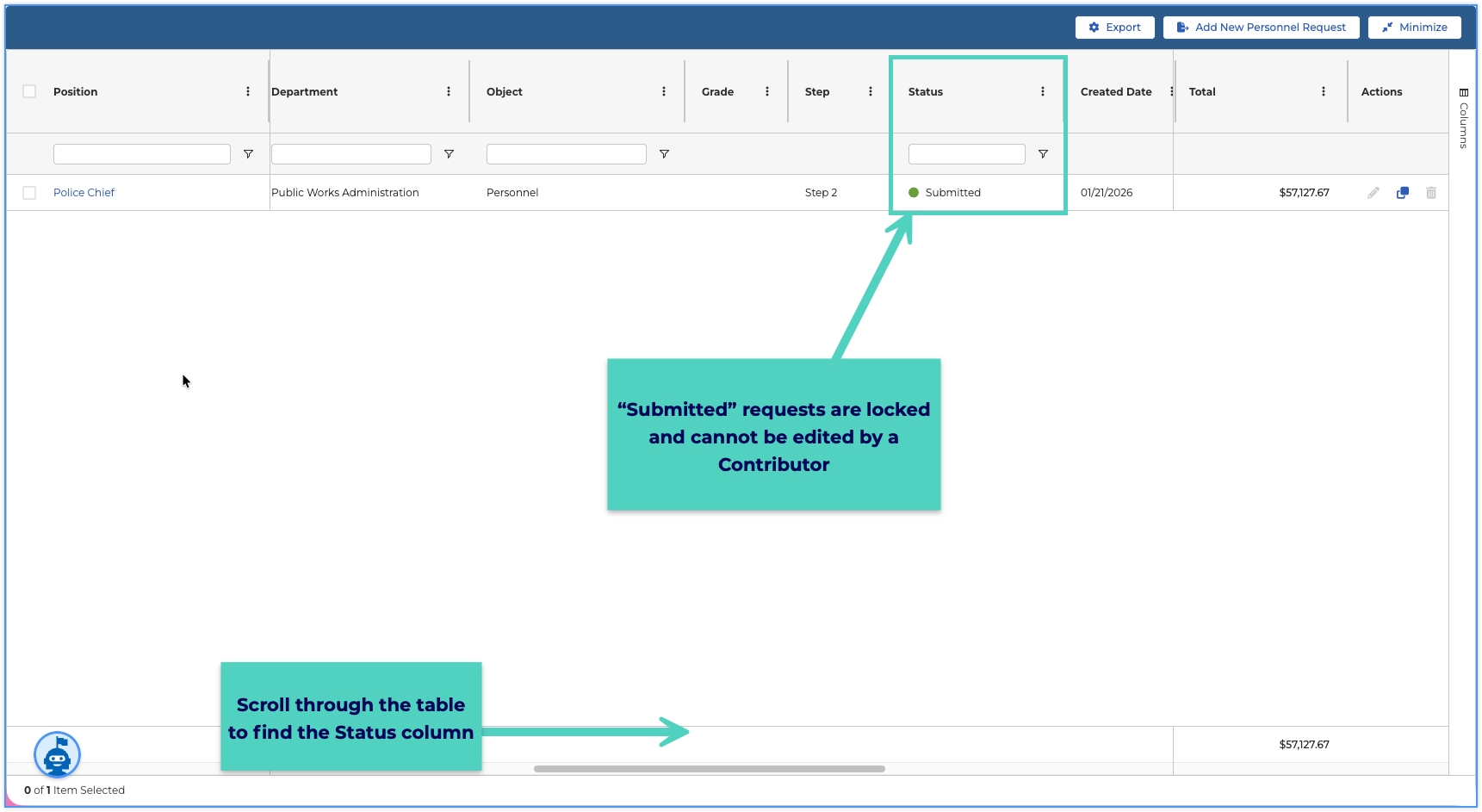Open Department column menu

tap(449, 91)
